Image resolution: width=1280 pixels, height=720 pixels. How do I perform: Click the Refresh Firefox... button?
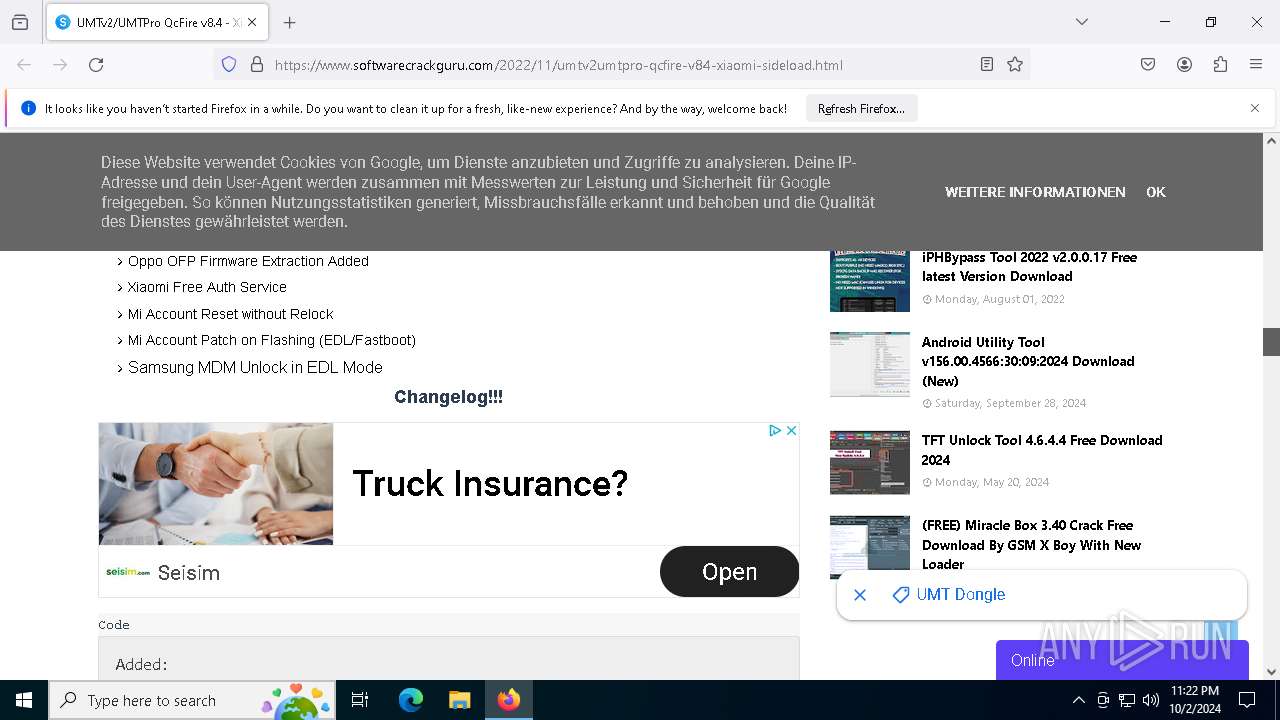pos(861,108)
